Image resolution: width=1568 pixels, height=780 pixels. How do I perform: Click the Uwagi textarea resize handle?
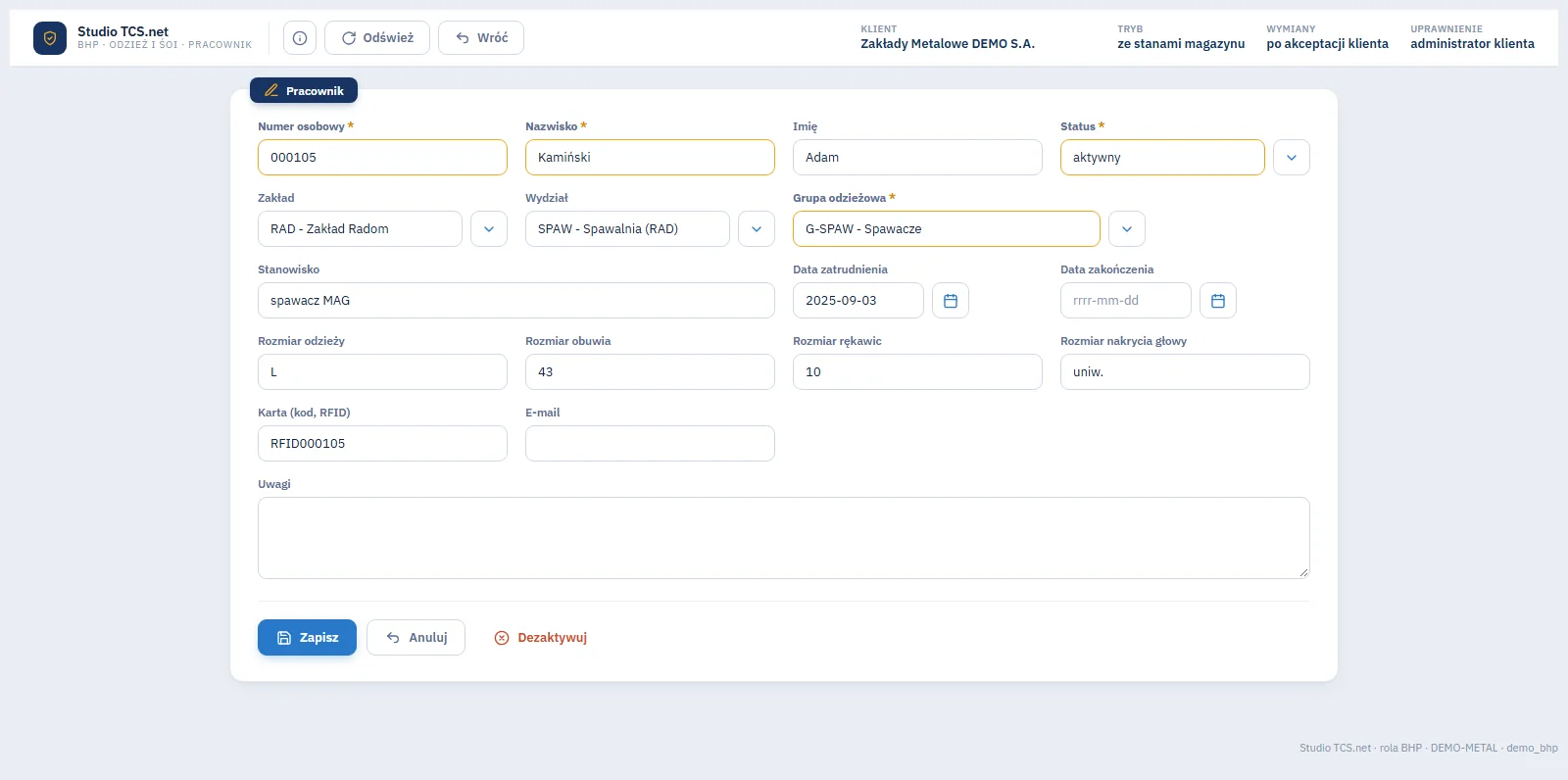pyautogui.click(x=1303, y=572)
